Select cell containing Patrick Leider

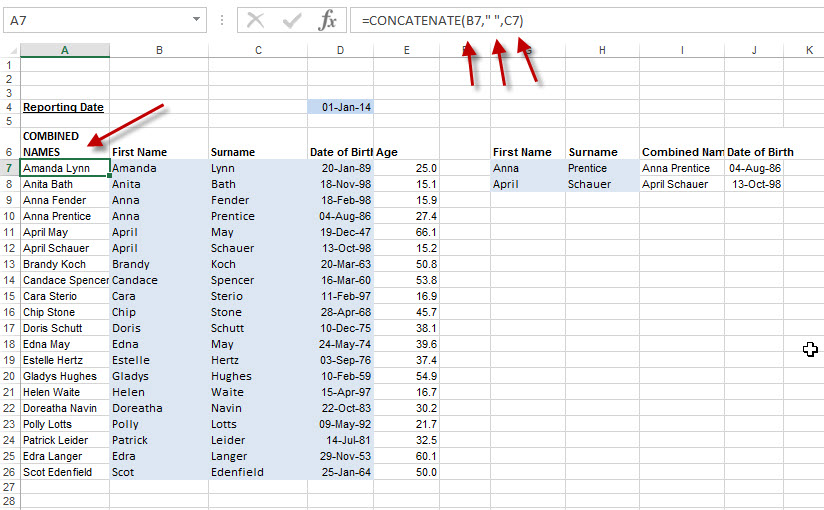(65, 440)
